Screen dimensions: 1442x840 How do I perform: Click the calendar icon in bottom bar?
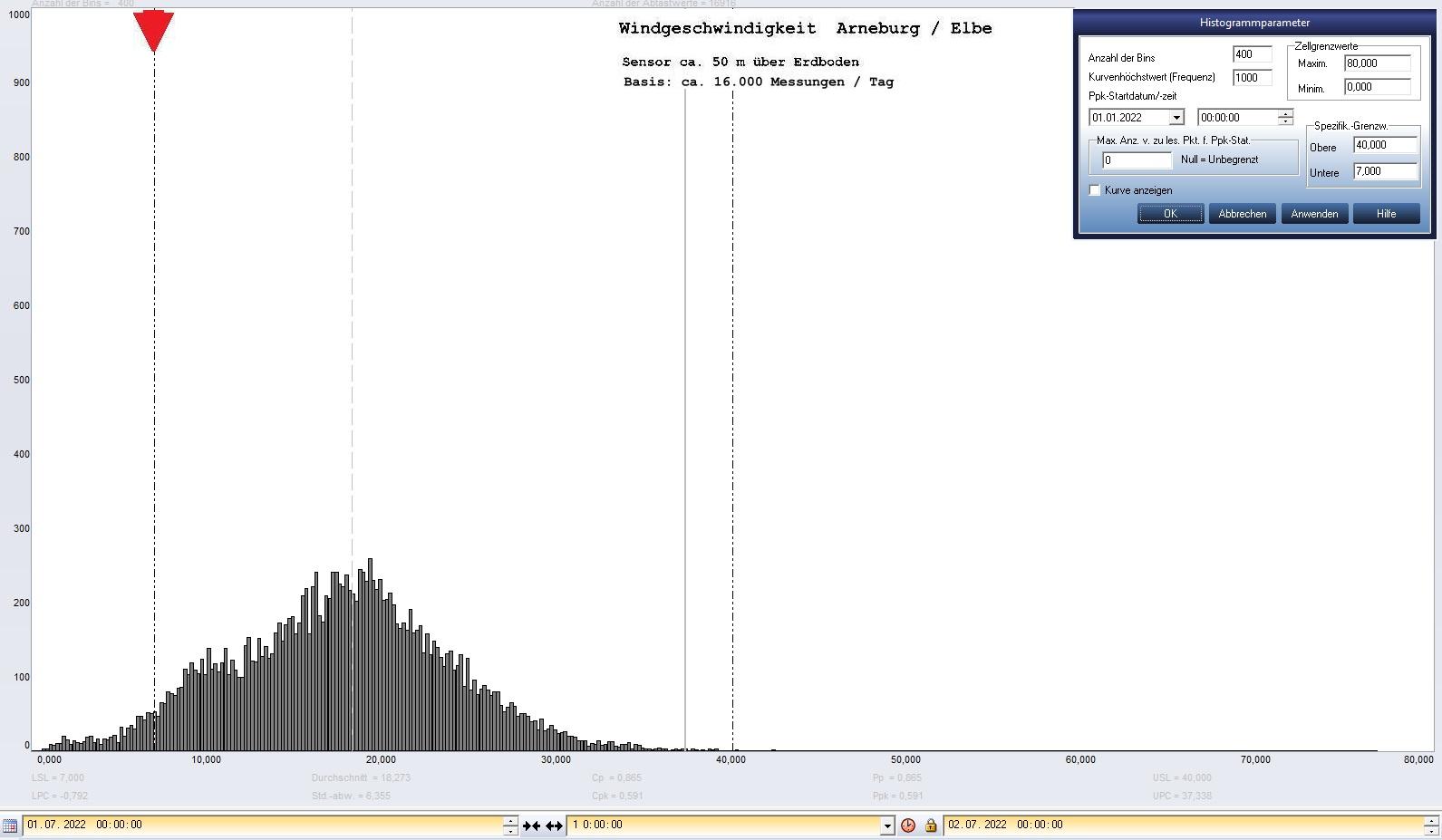(x=10, y=826)
